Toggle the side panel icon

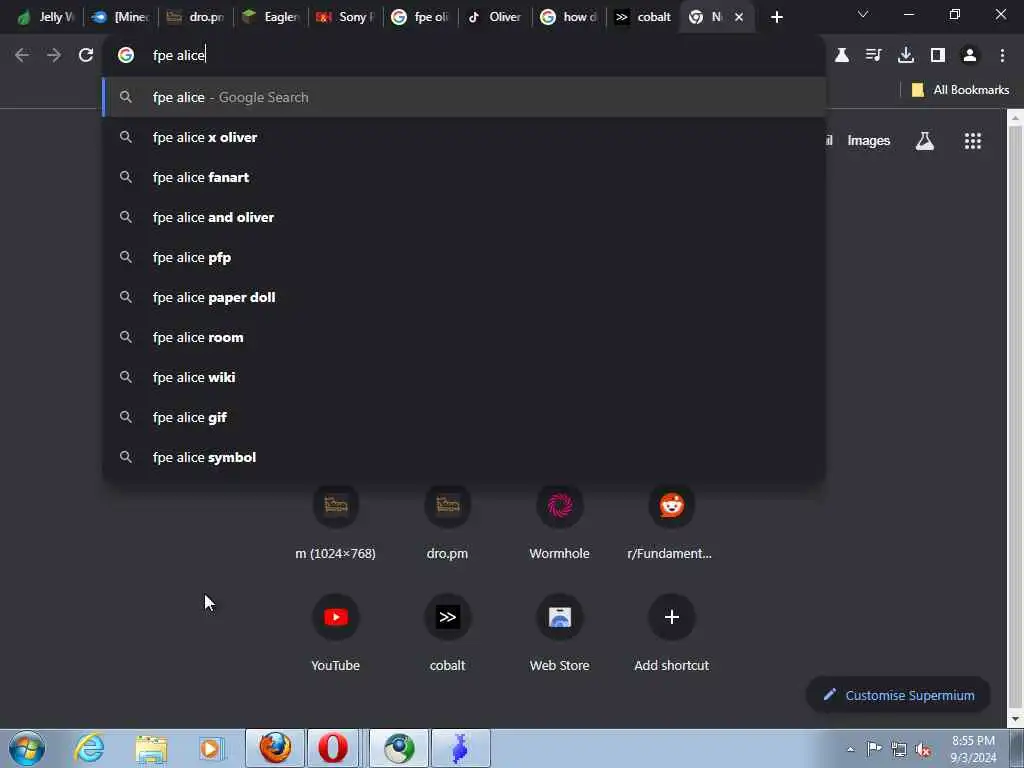[938, 56]
